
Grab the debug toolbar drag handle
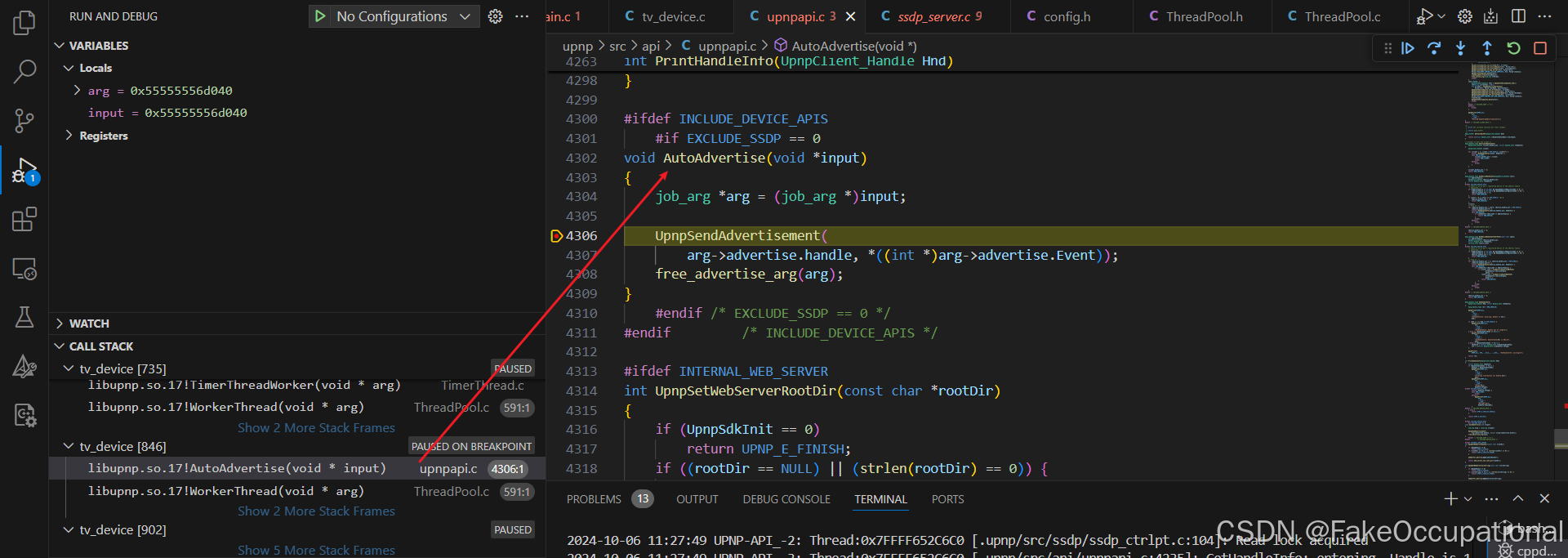click(1388, 48)
